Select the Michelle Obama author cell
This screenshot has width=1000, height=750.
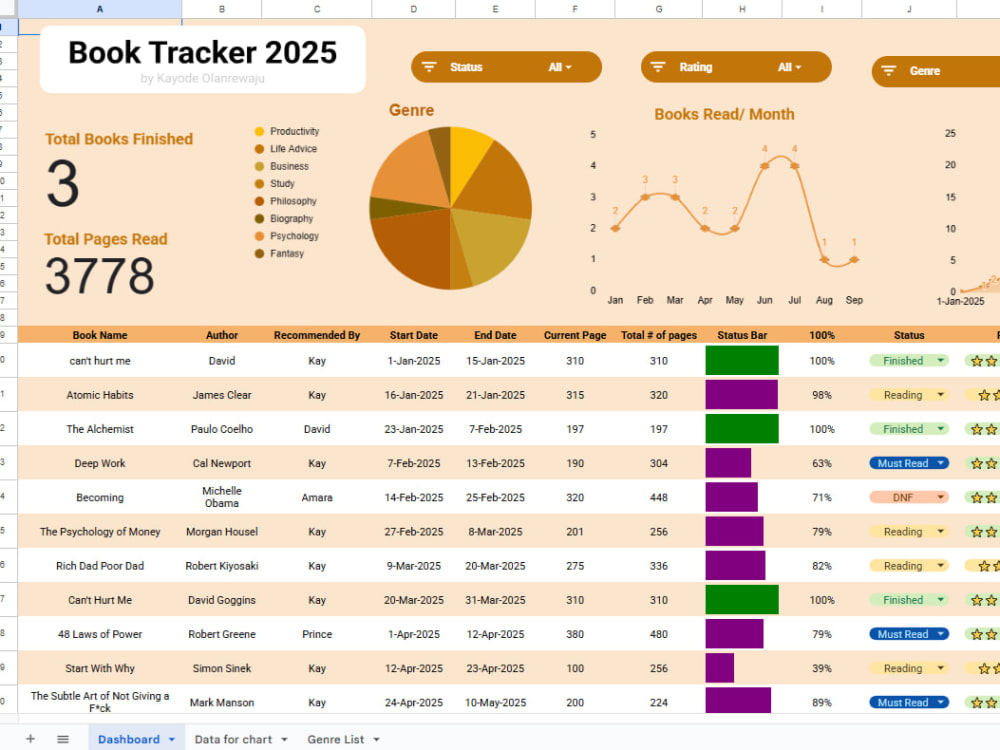222,497
